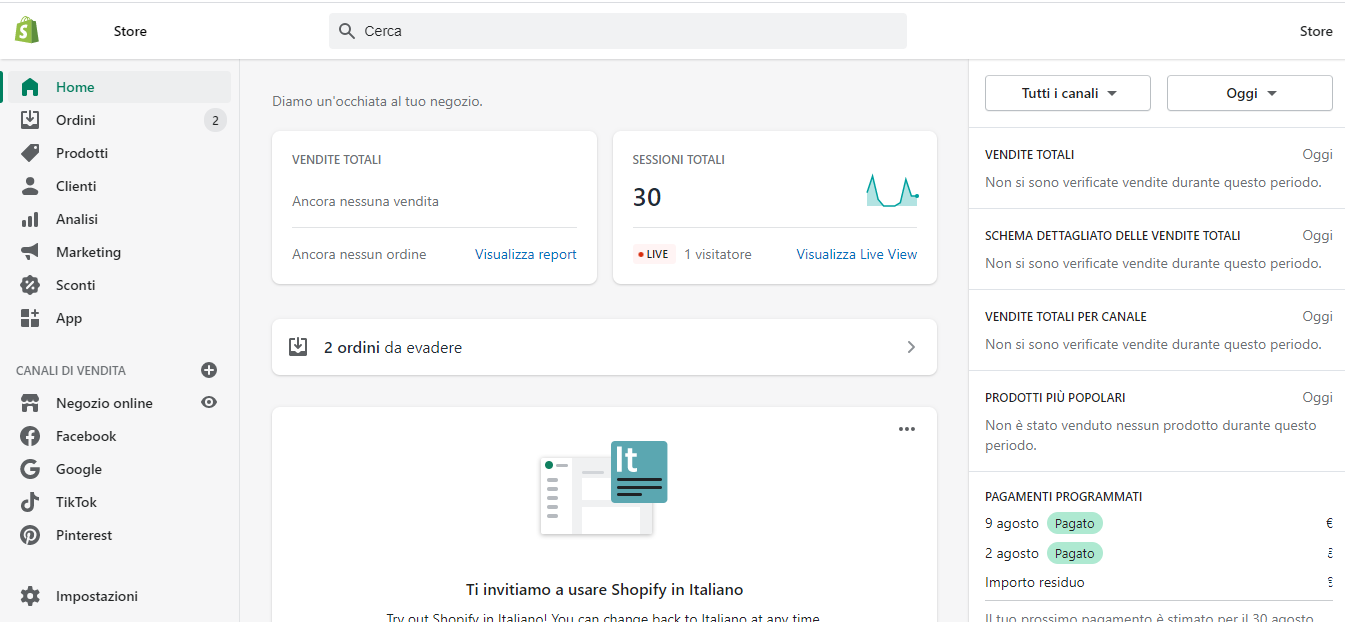The height and width of the screenshot is (622, 1345).
Task: Open the Oggi date range dropdown
Action: 1250,93
